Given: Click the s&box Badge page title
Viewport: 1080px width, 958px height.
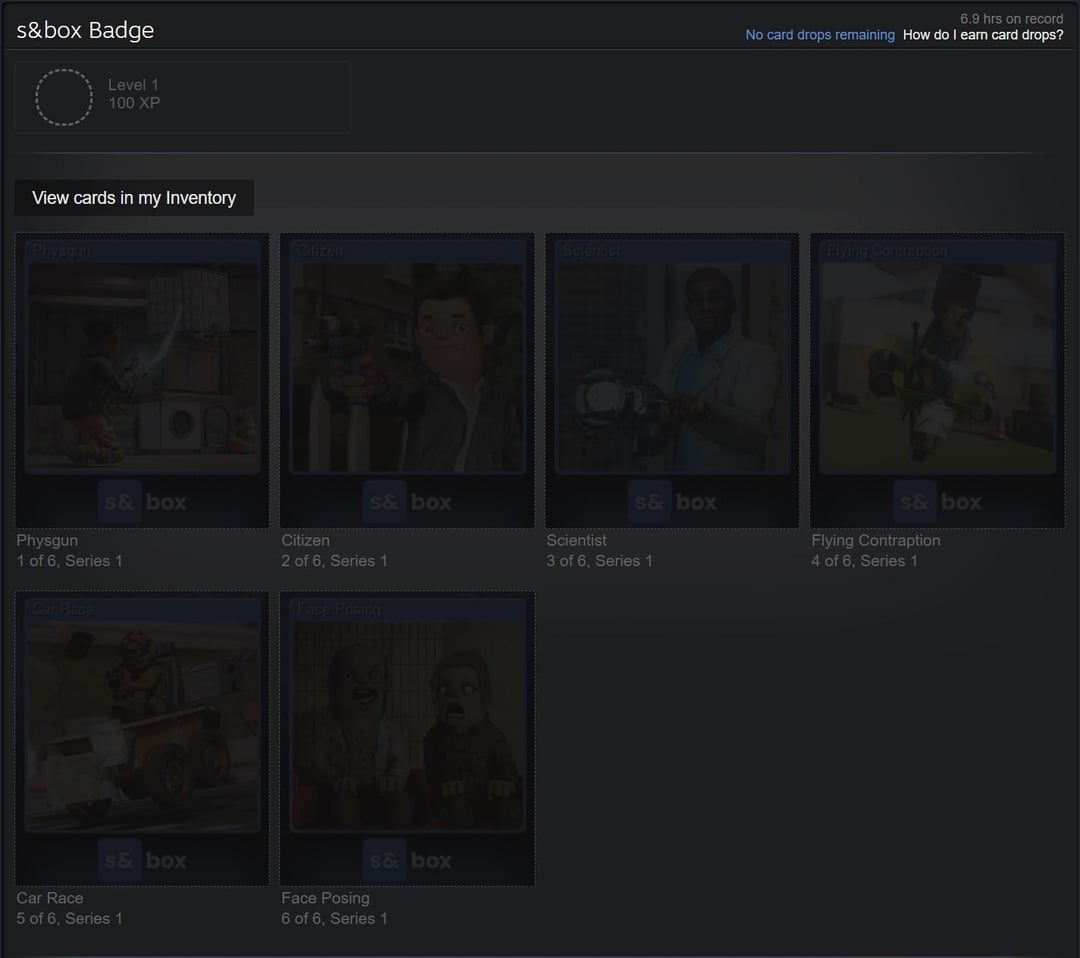Looking at the screenshot, I should 85,30.
